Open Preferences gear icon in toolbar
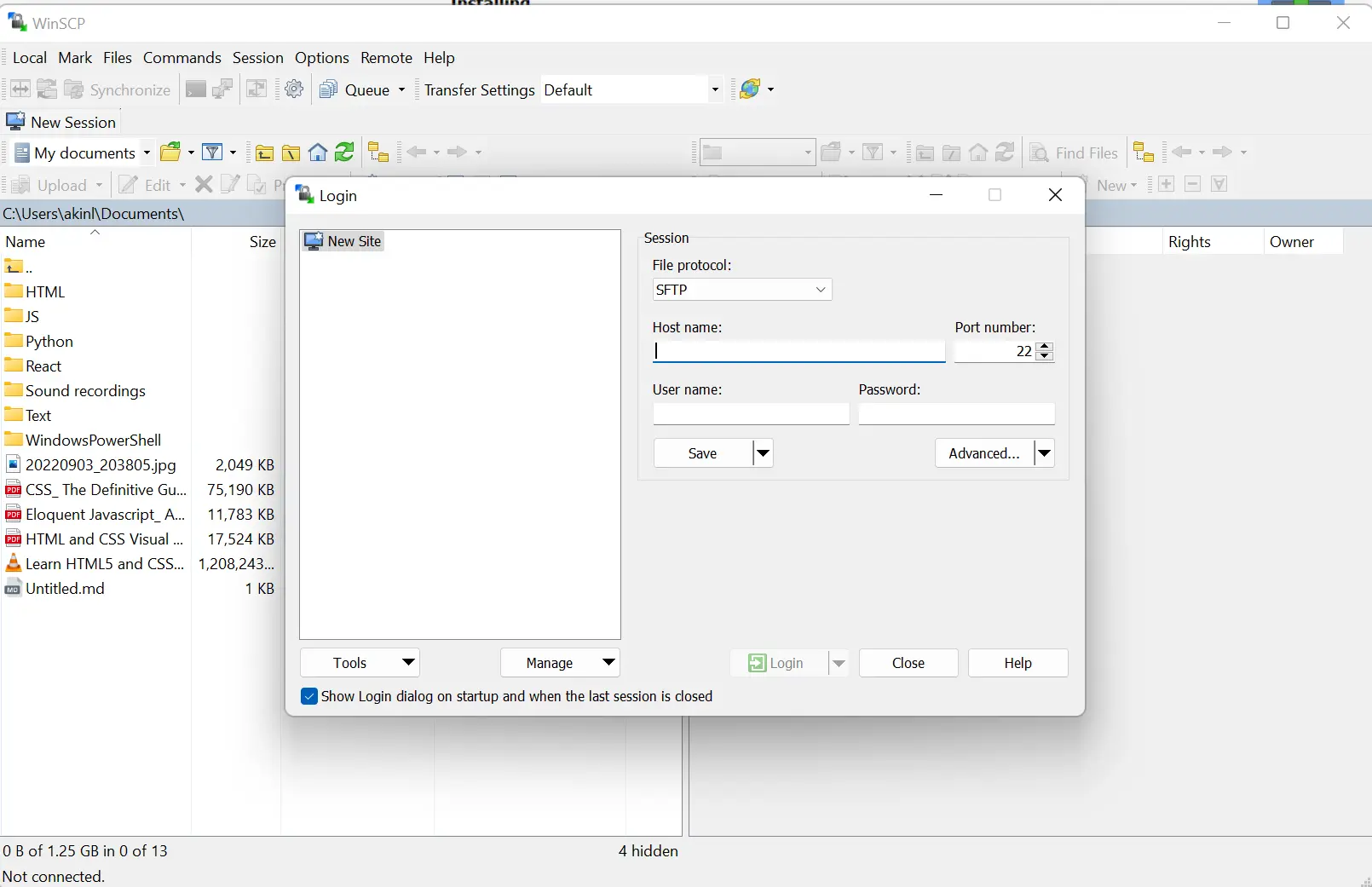This screenshot has width=1372, height=887. click(294, 89)
